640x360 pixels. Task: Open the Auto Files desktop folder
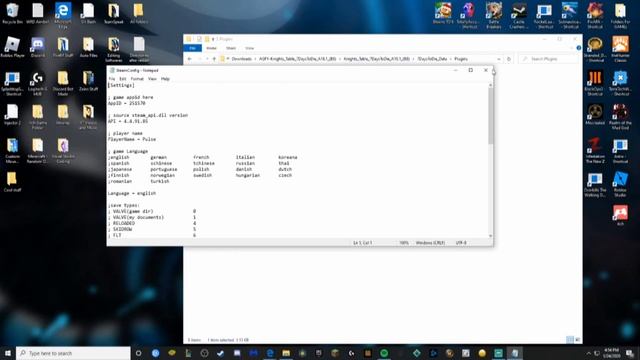pyautogui.click(x=88, y=47)
